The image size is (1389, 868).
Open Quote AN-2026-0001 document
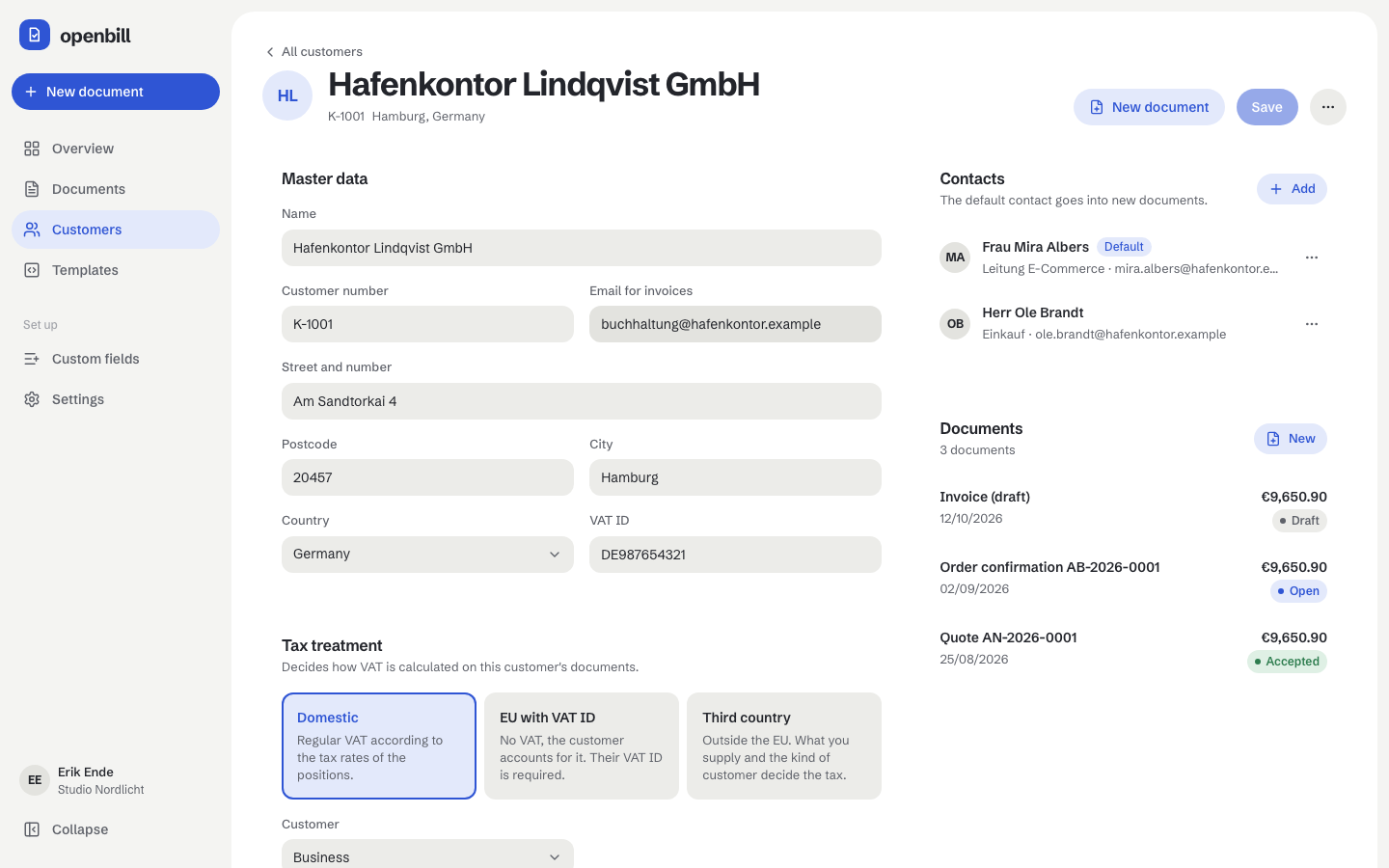click(x=1133, y=649)
